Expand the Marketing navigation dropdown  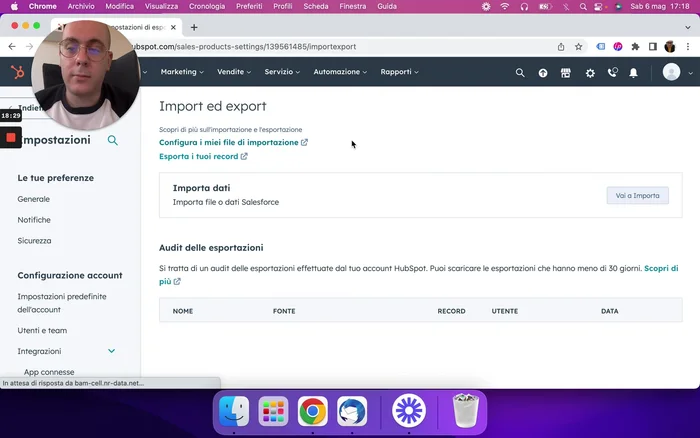[182, 72]
